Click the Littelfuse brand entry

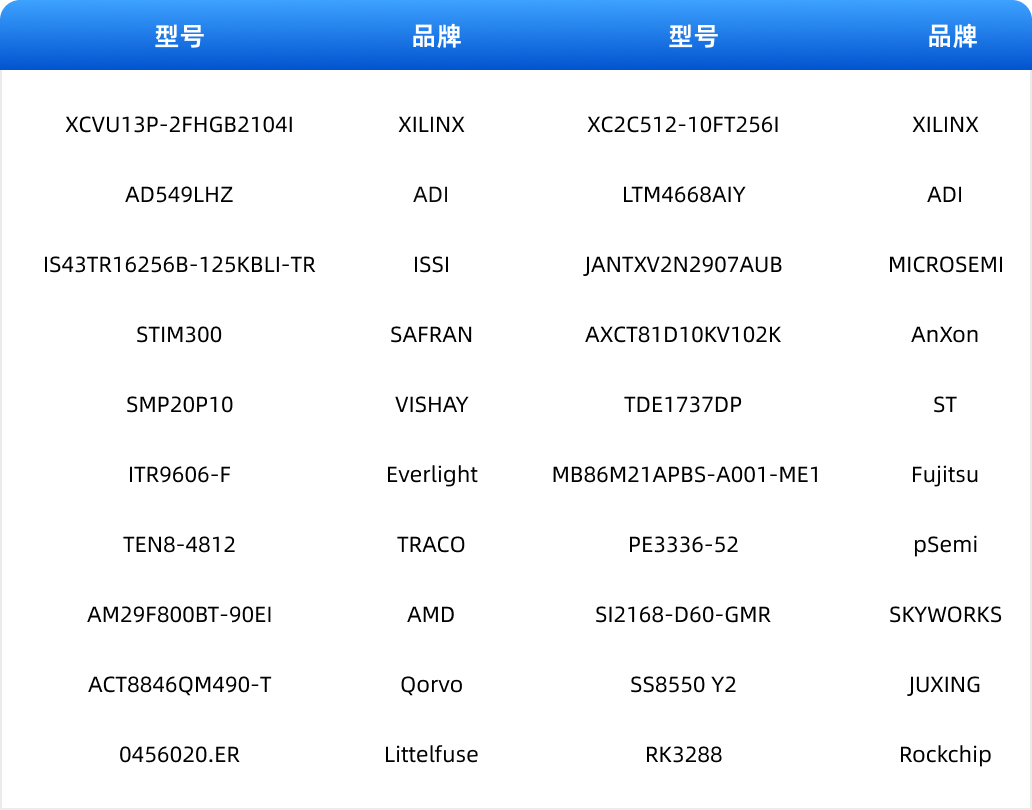coord(431,755)
